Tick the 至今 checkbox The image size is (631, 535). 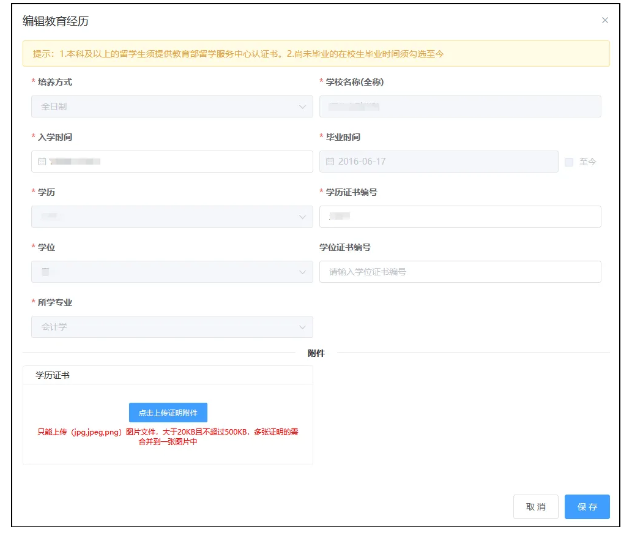point(569,162)
